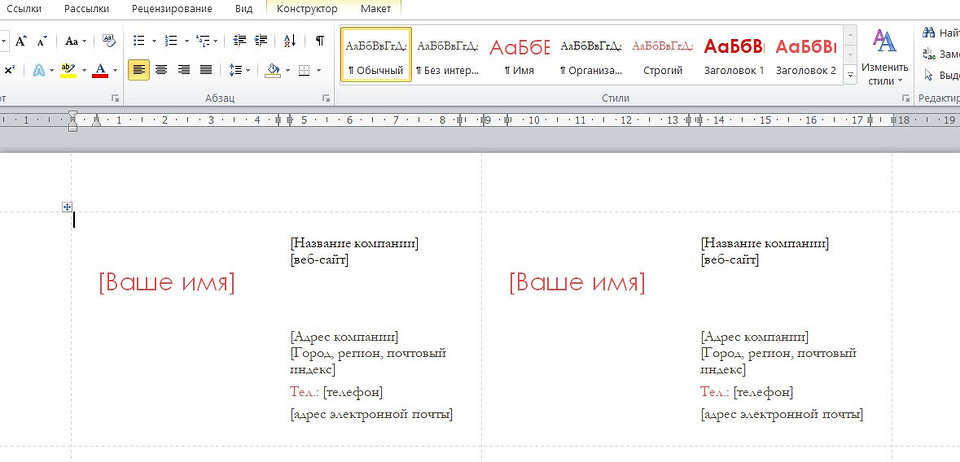Click the sort text icon

(x=290, y=41)
